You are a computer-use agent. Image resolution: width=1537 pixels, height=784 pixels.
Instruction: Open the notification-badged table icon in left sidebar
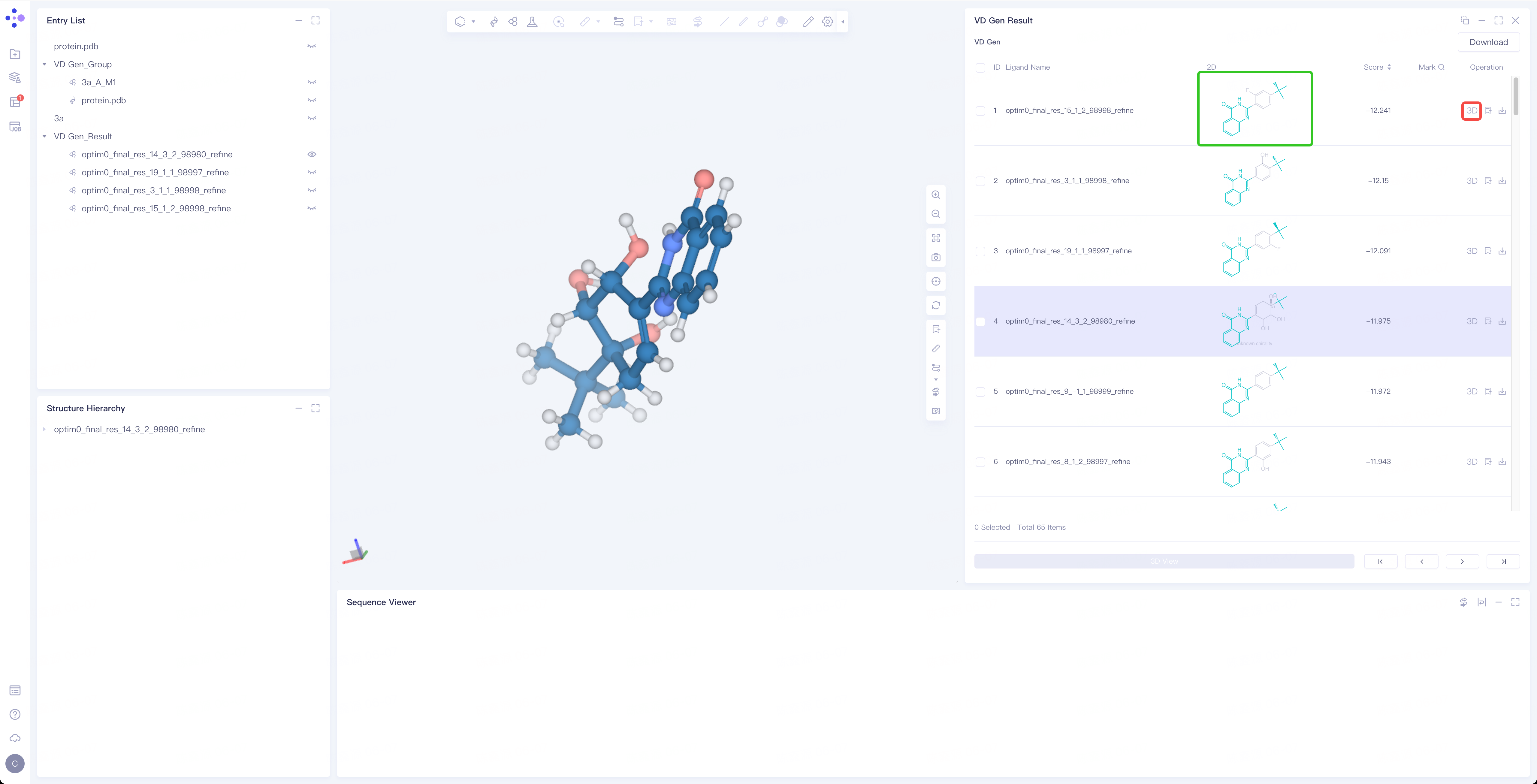(16, 102)
